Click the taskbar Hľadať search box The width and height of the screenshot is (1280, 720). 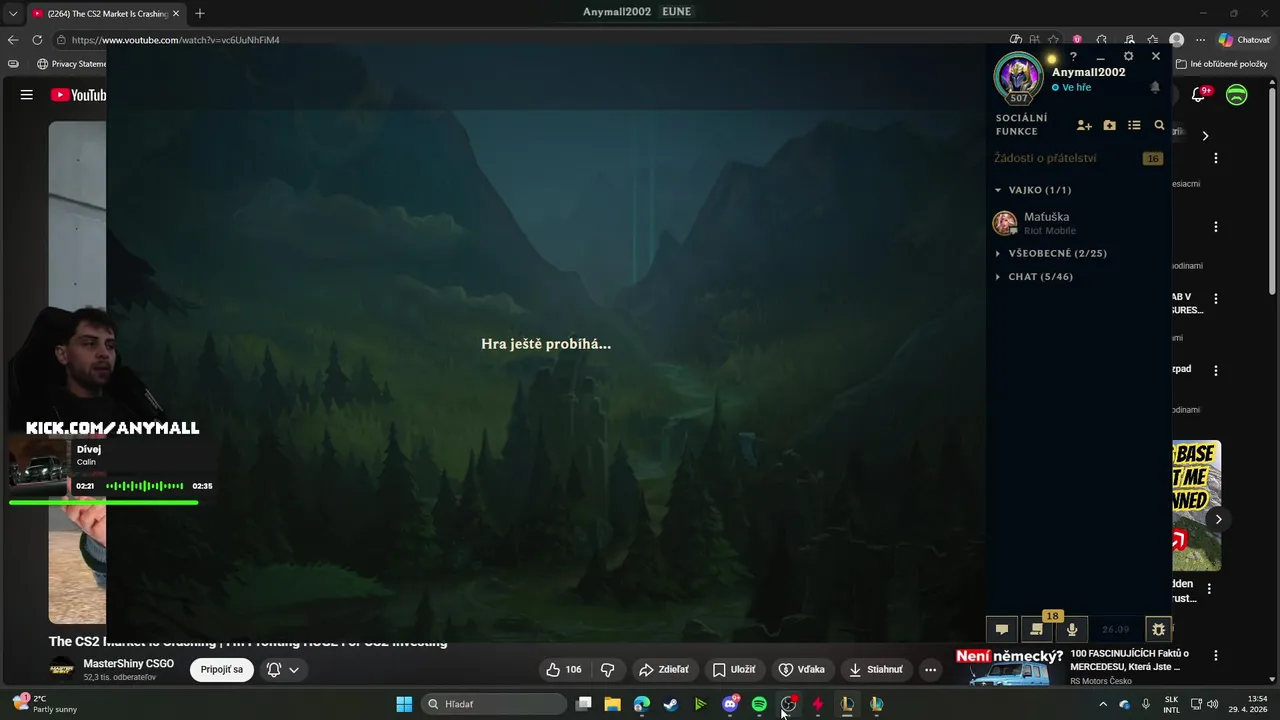point(493,704)
